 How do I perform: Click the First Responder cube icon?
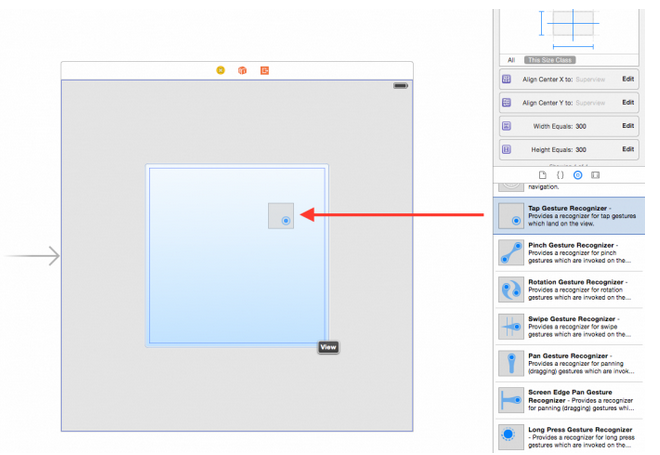242,70
